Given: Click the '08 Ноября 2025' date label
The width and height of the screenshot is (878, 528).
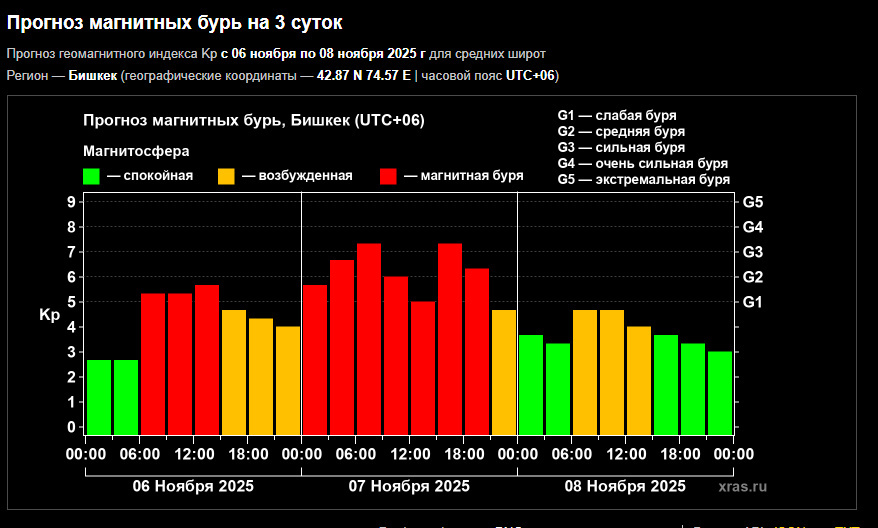Looking at the screenshot, I should [625, 487].
